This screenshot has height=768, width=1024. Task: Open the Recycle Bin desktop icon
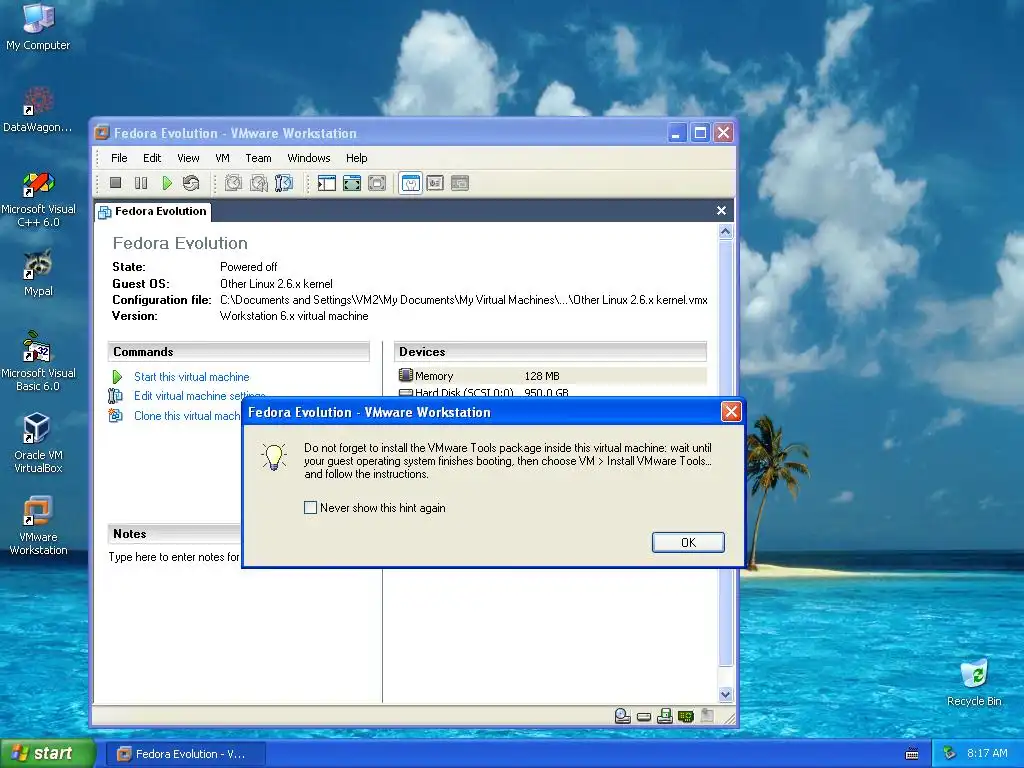tap(974, 682)
